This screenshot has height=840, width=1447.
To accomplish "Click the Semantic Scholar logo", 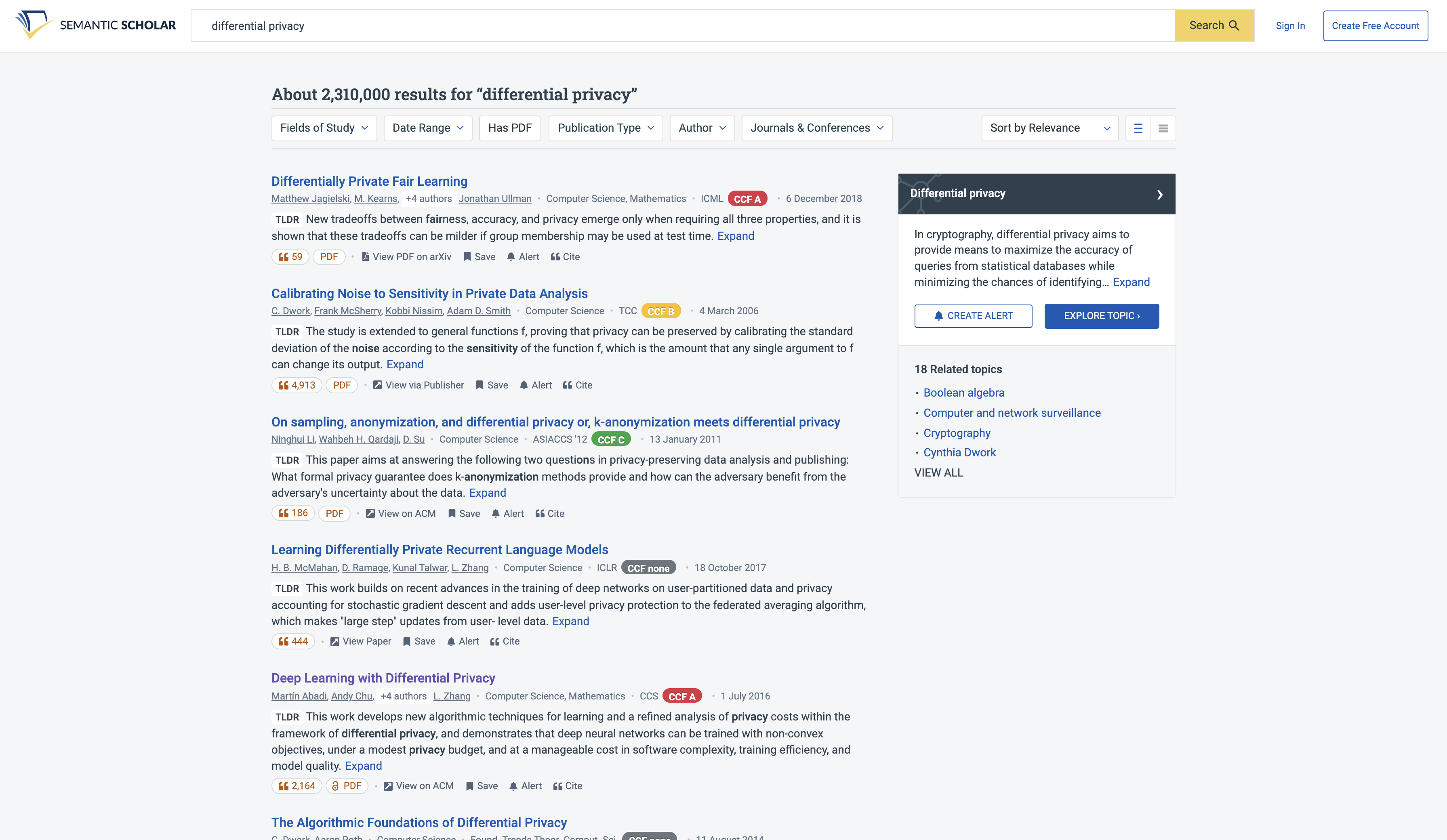I will 95,25.
